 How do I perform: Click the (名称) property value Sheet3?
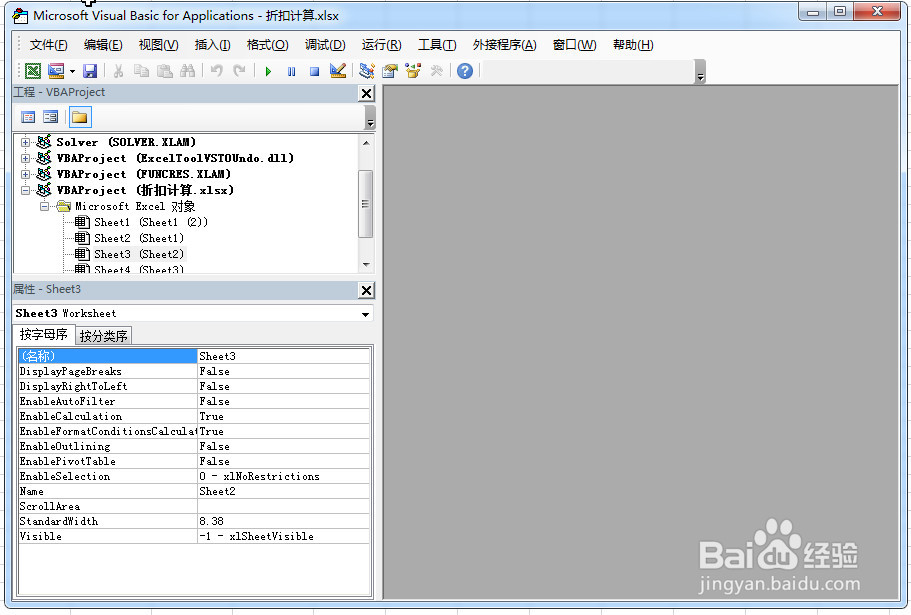(284, 356)
